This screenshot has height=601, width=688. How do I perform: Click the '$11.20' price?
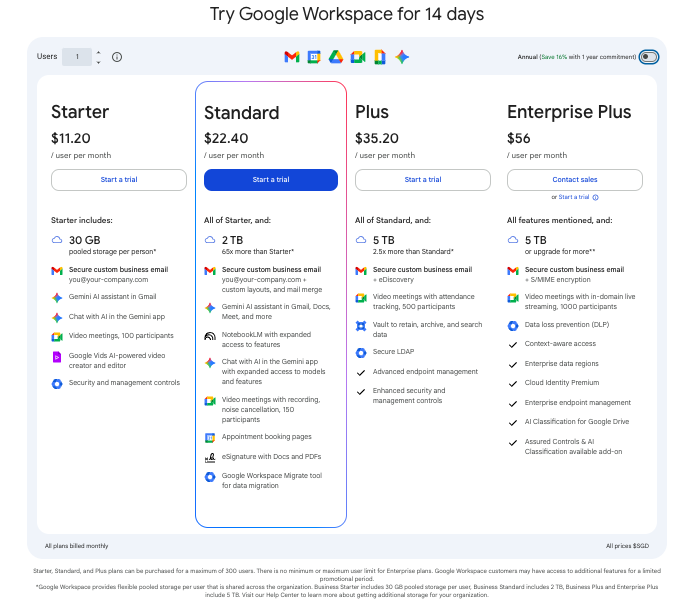click(71, 138)
